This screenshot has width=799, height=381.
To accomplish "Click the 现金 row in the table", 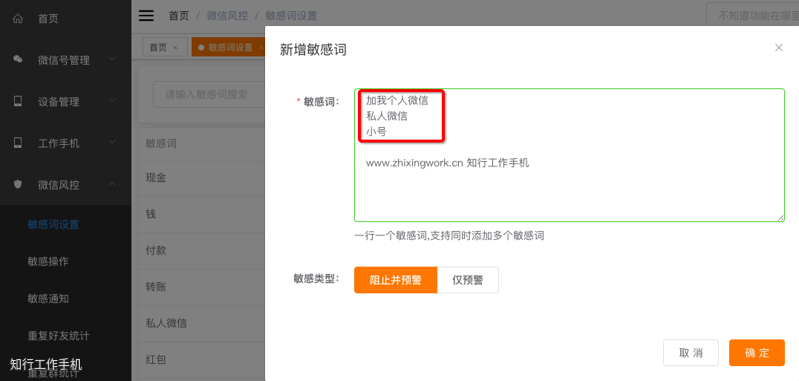I will tap(201, 178).
